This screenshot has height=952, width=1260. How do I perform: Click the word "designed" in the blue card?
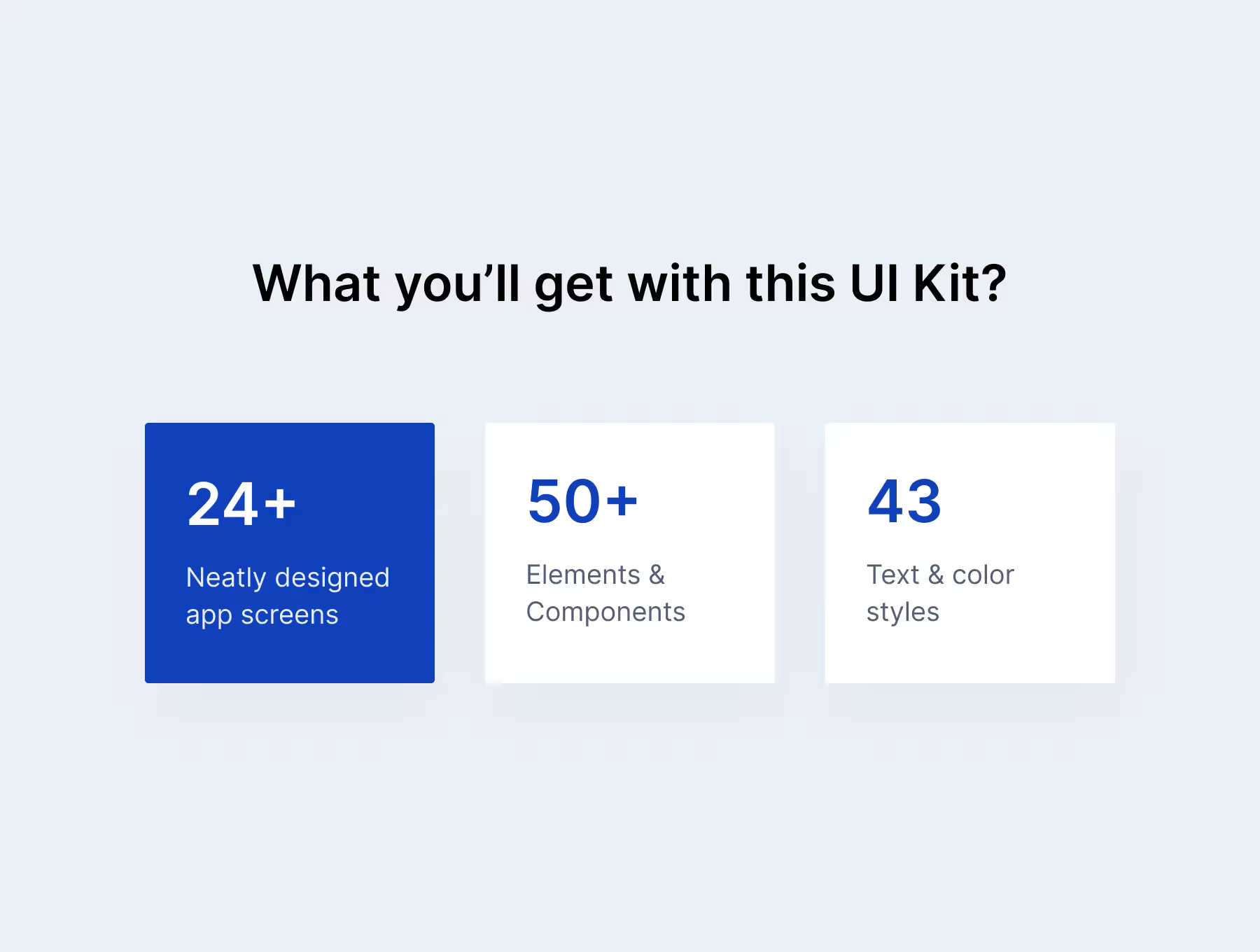[x=332, y=578]
